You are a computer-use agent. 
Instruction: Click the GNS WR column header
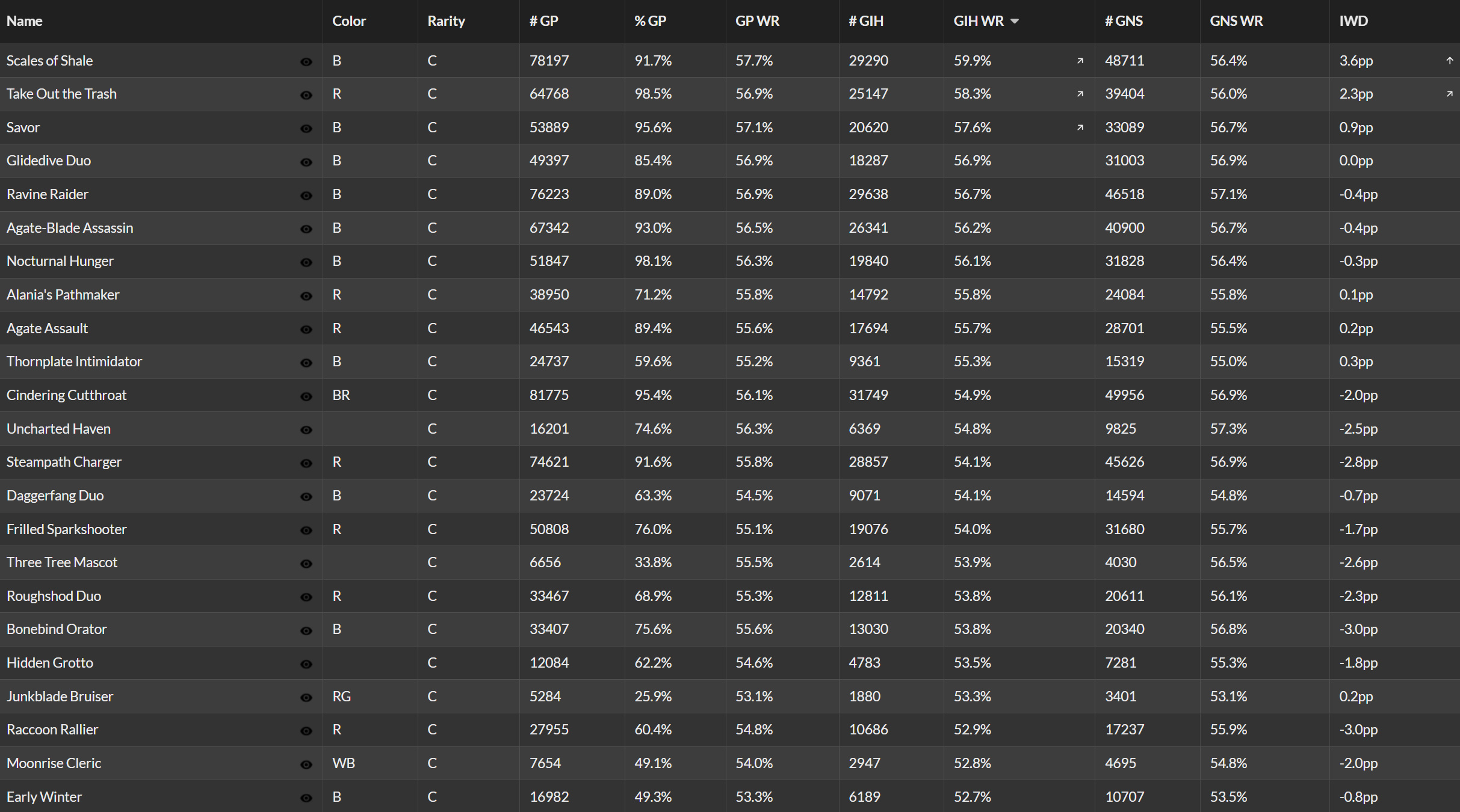(x=1236, y=21)
